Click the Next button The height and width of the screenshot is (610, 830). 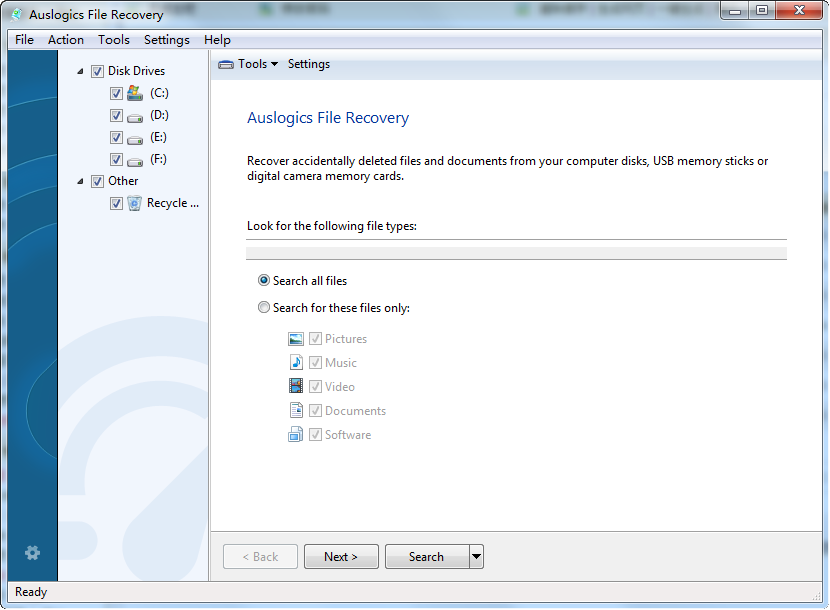(x=341, y=556)
